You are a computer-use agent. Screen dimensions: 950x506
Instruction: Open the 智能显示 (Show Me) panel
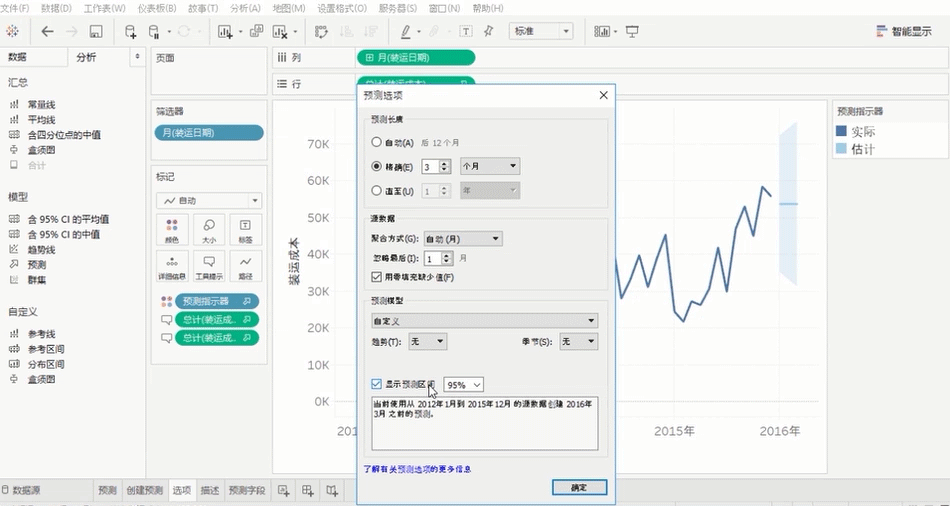pos(908,31)
